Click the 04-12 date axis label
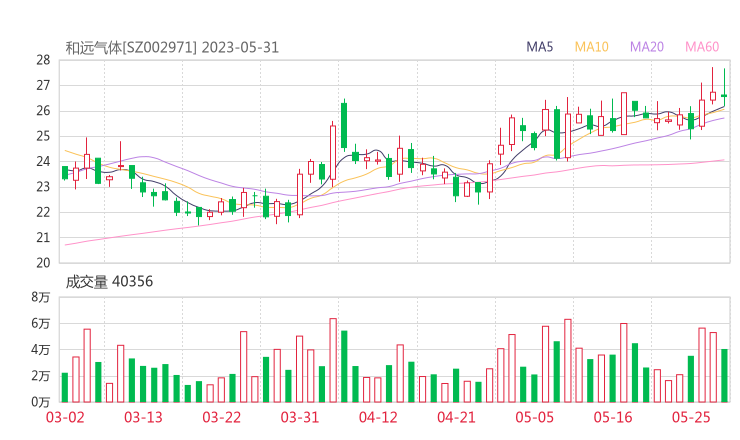This screenshot has height=440, width=740. (378, 417)
